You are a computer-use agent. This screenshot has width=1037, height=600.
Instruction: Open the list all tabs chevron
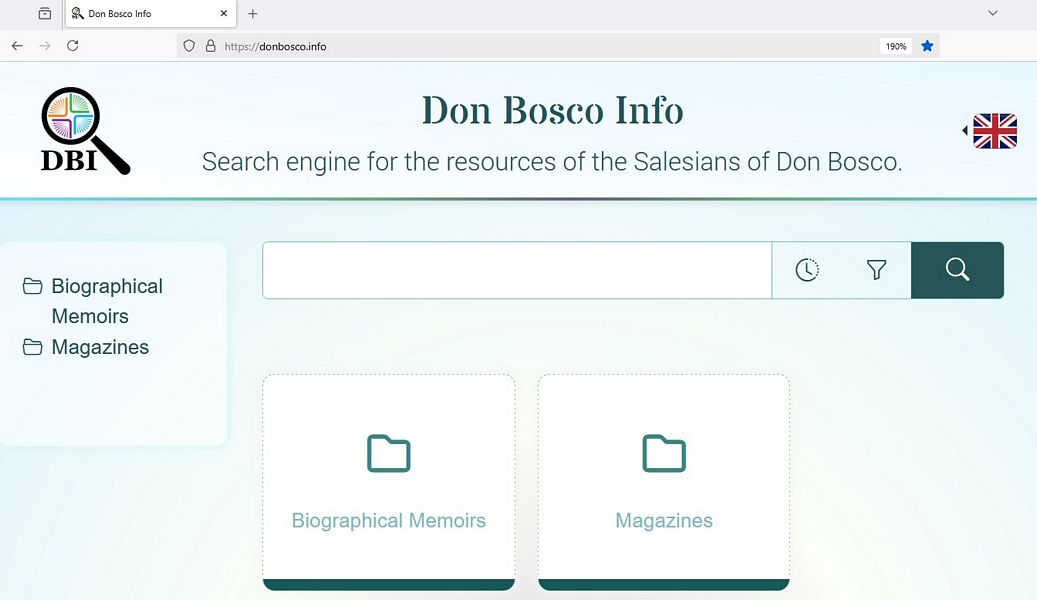(993, 13)
